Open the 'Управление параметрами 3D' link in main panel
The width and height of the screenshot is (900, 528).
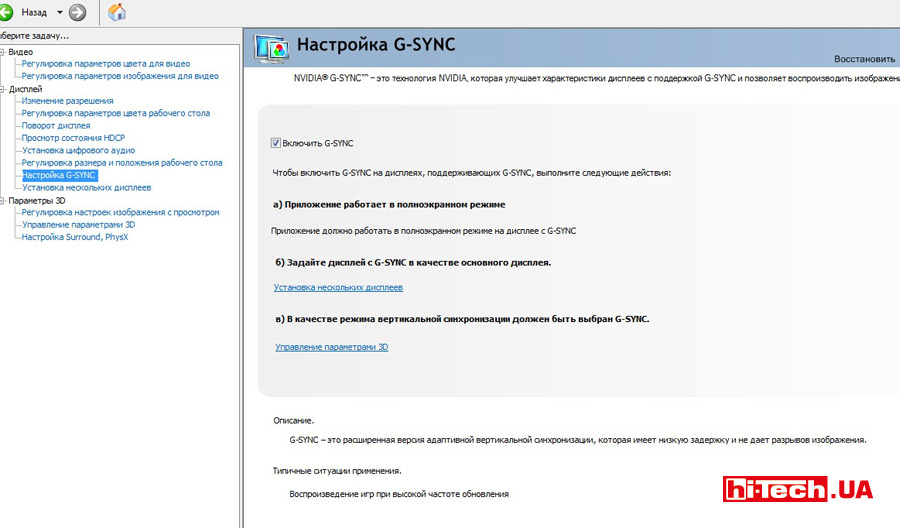click(331, 347)
